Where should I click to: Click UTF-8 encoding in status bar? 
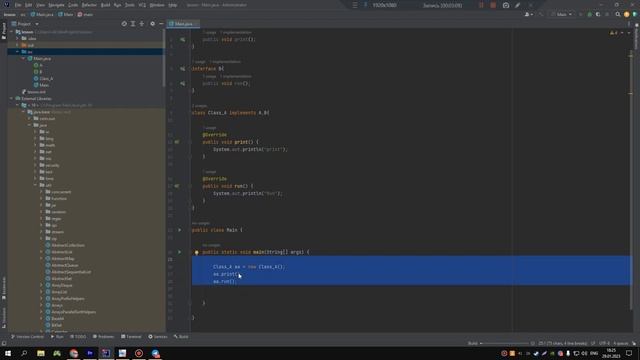[x=604, y=343]
